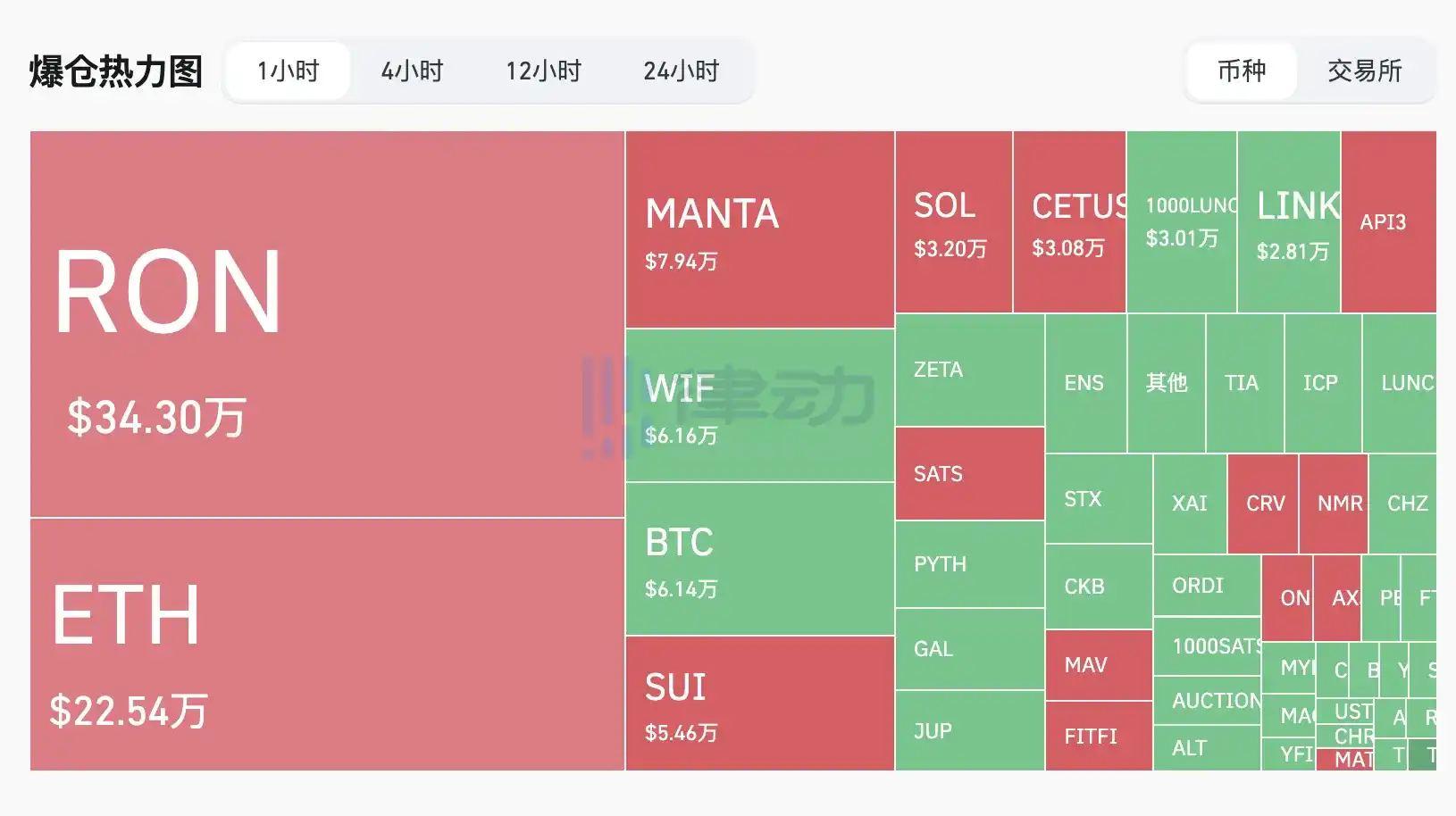Switch to the 4小时 tab
Image resolution: width=1456 pixels, height=816 pixels.
point(412,71)
